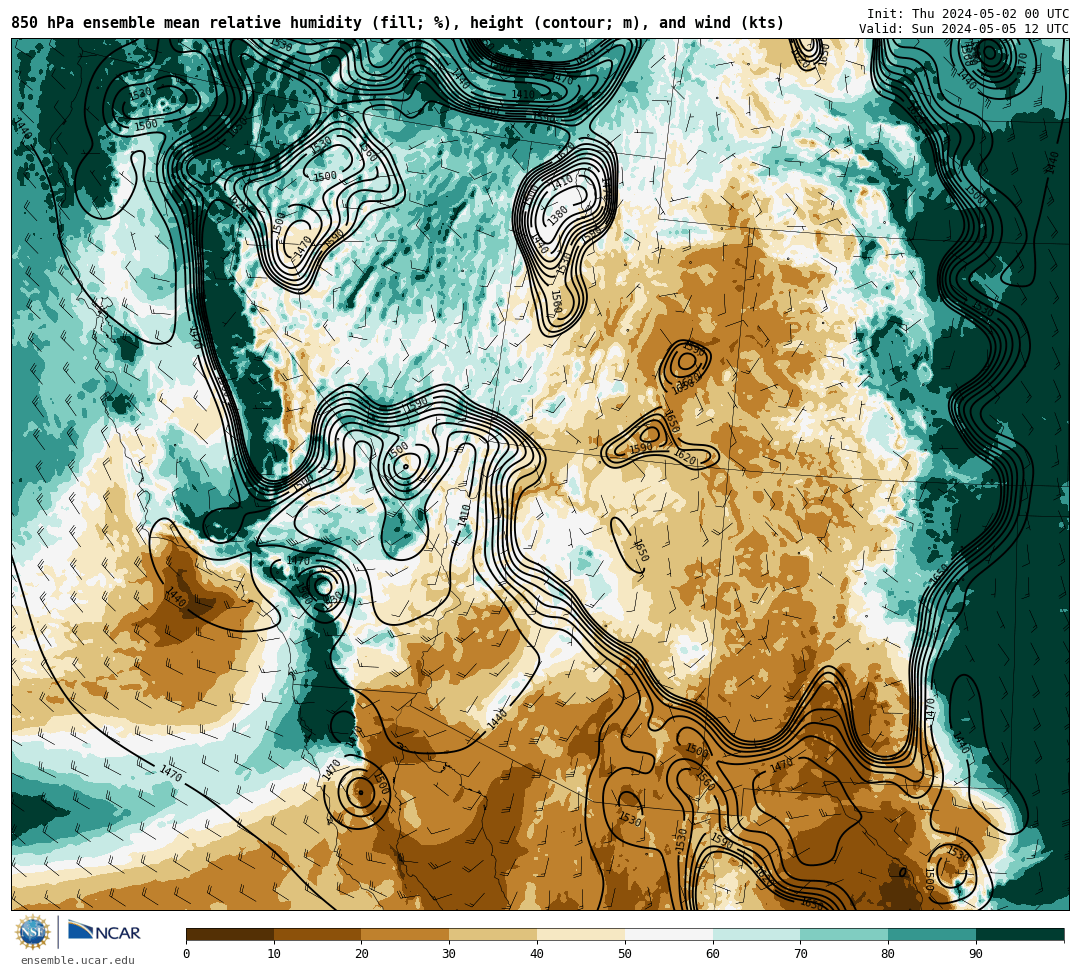The image size is (1080, 973).
Task: Click the colorbar tick label 40
Action: (537, 954)
